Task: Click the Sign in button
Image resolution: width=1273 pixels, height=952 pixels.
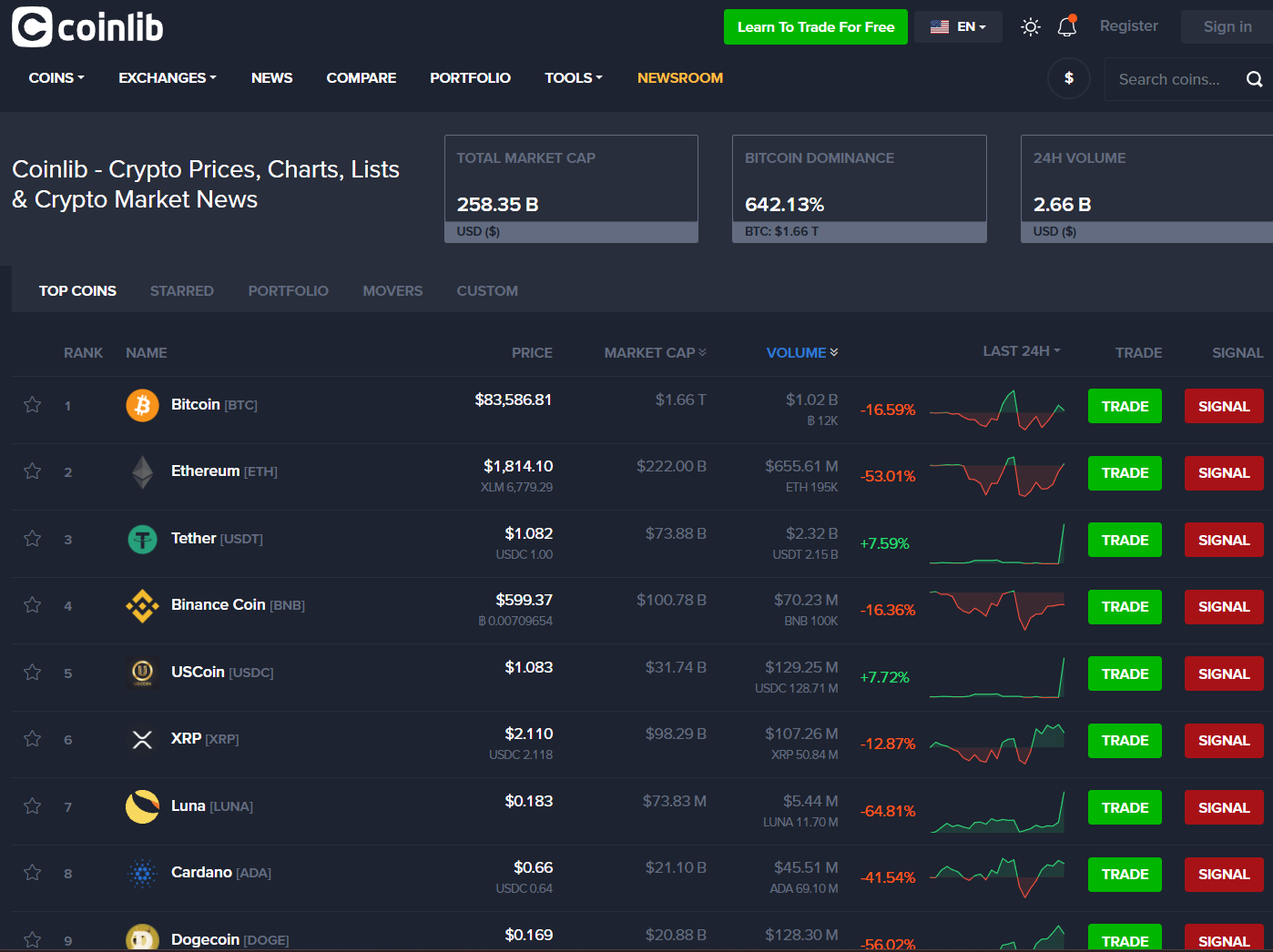Action: tap(1227, 27)
